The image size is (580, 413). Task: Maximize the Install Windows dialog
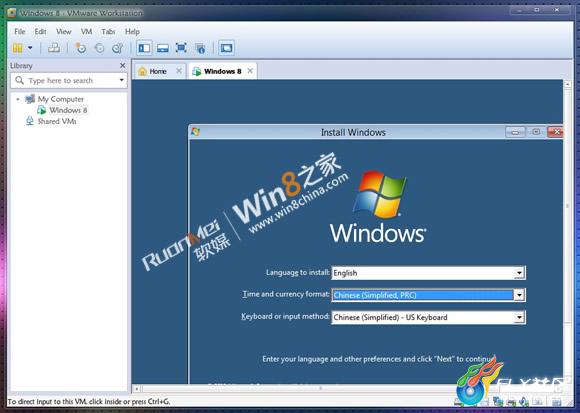tap(536, 132)
